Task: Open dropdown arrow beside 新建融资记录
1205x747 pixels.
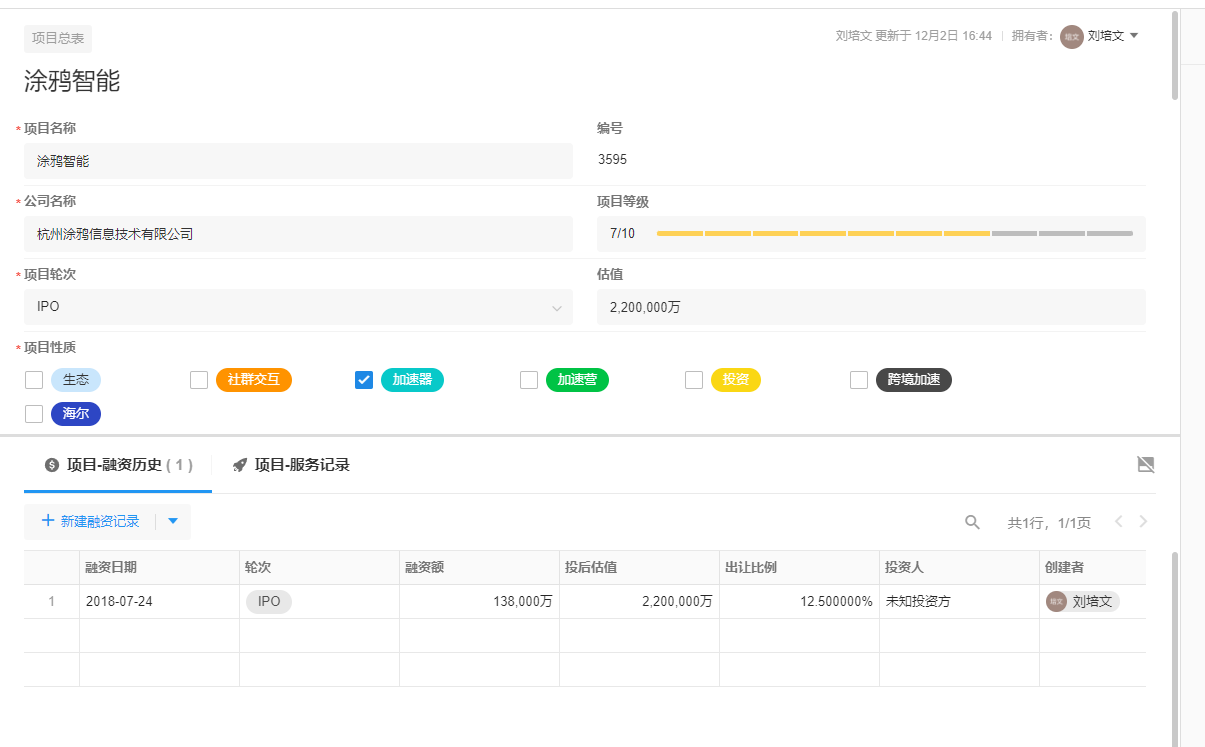Action: (x=173, y=521)
